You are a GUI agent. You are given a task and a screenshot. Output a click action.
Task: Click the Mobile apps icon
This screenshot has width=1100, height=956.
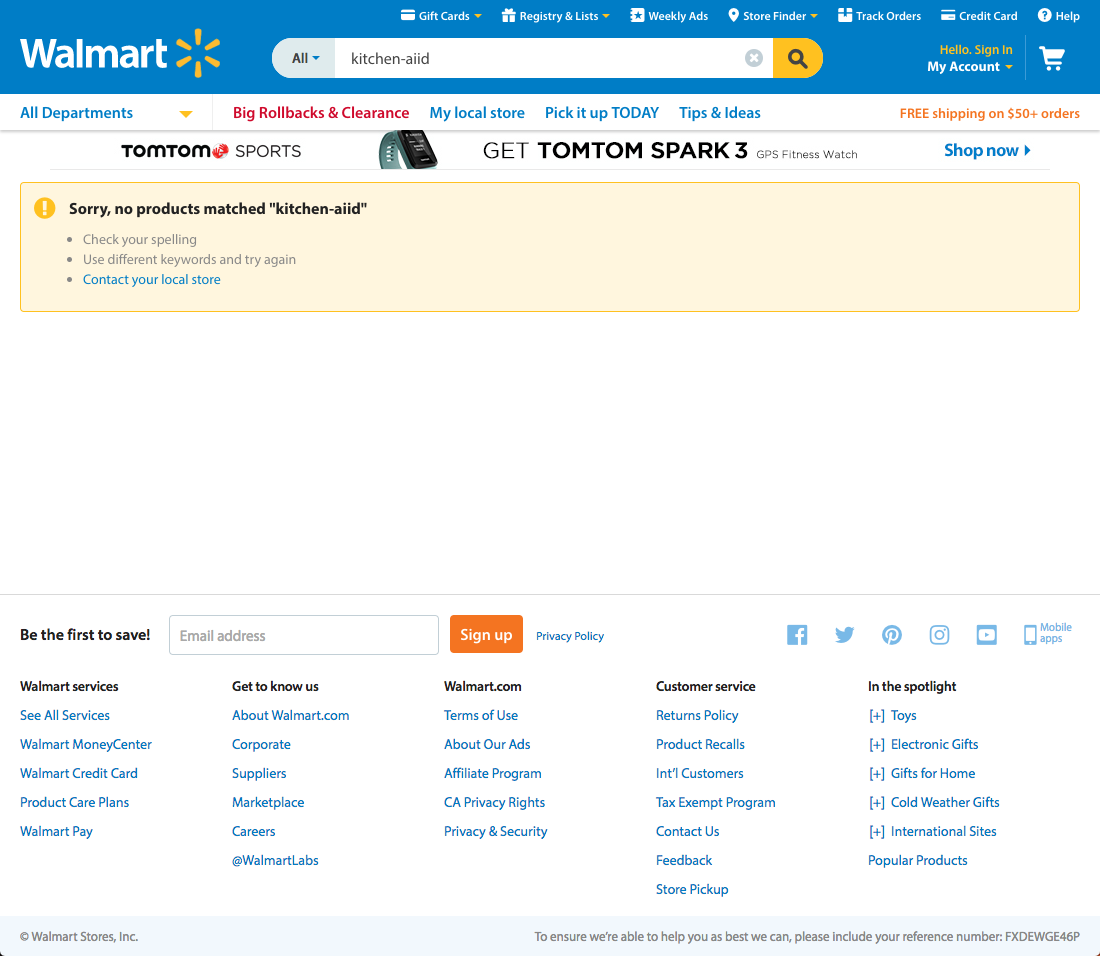click(x=1031, y=634)
